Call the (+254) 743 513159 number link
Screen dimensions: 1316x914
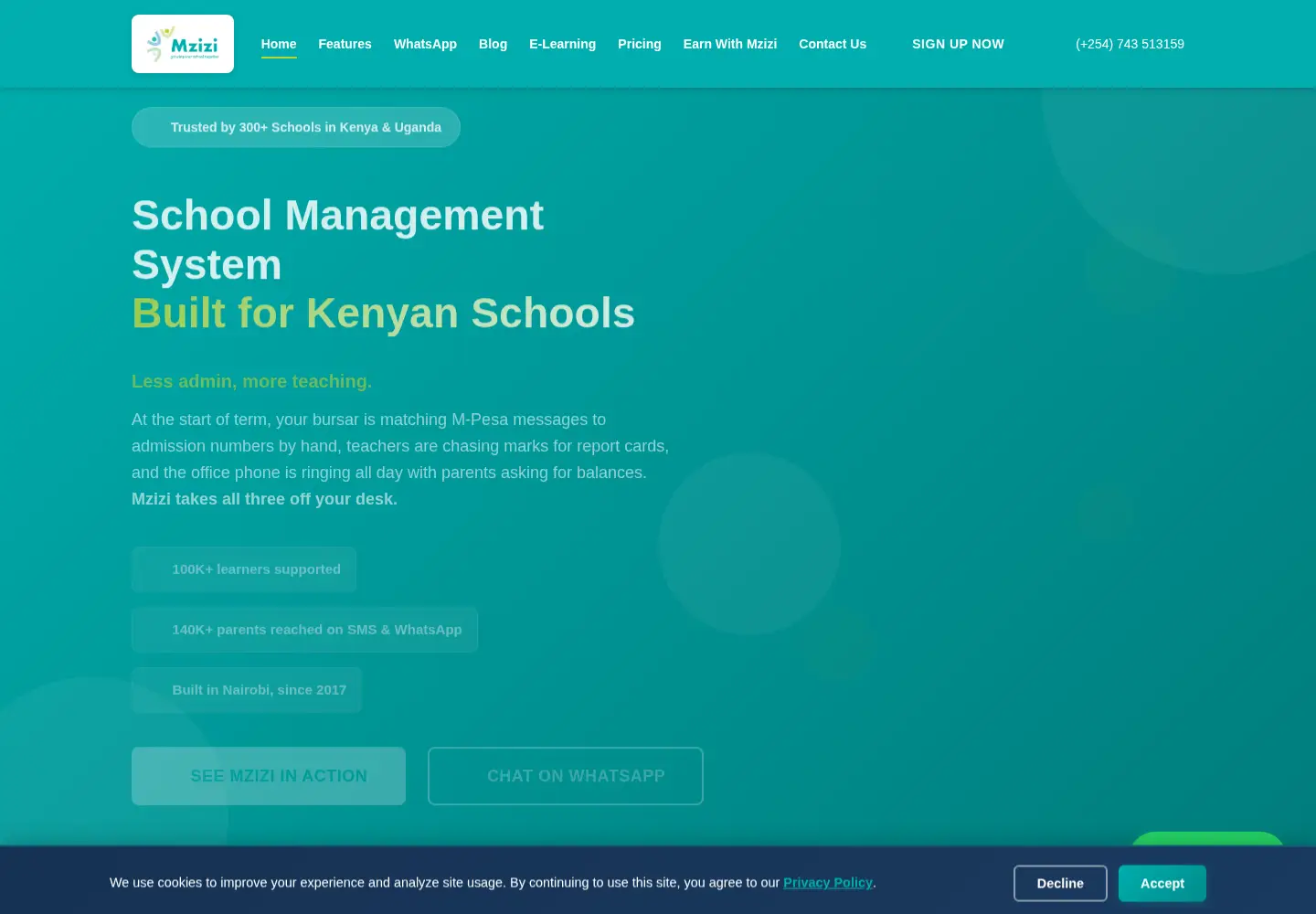pos(1130,44)
